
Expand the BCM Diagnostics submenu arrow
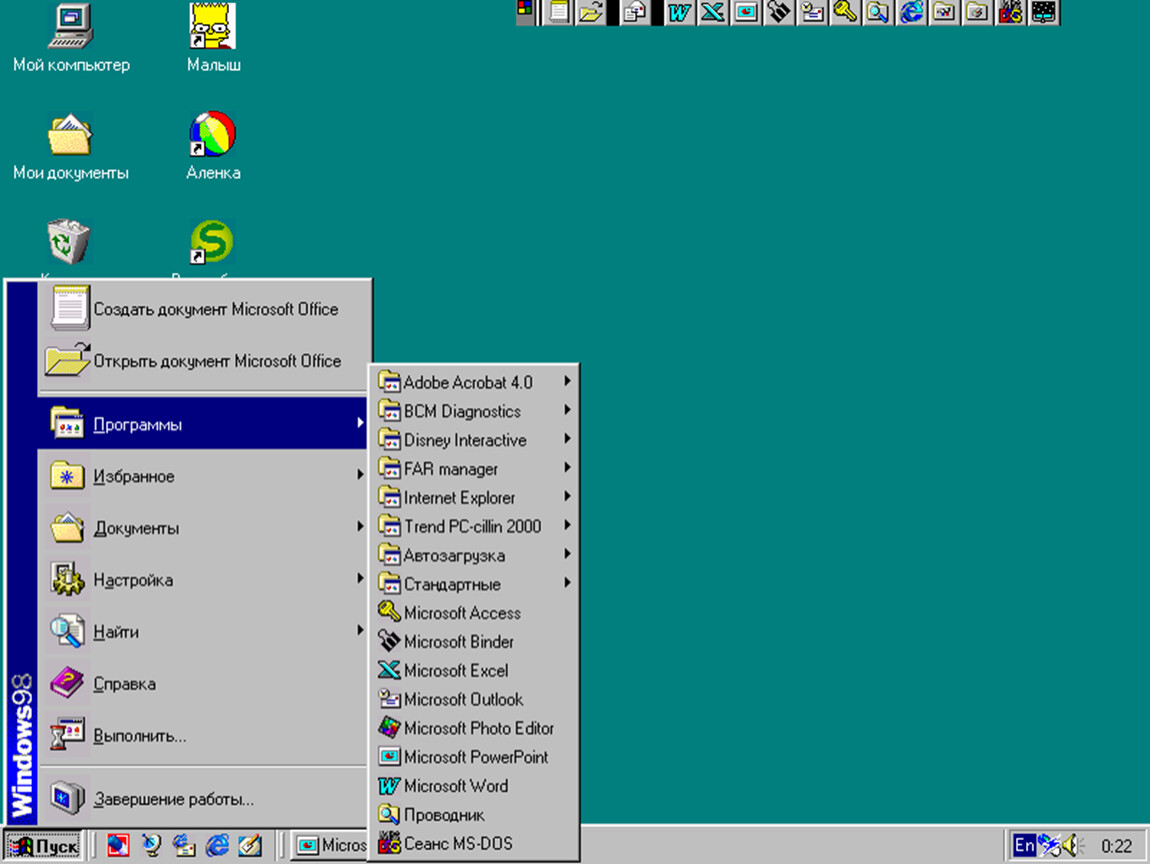point(567,410)
